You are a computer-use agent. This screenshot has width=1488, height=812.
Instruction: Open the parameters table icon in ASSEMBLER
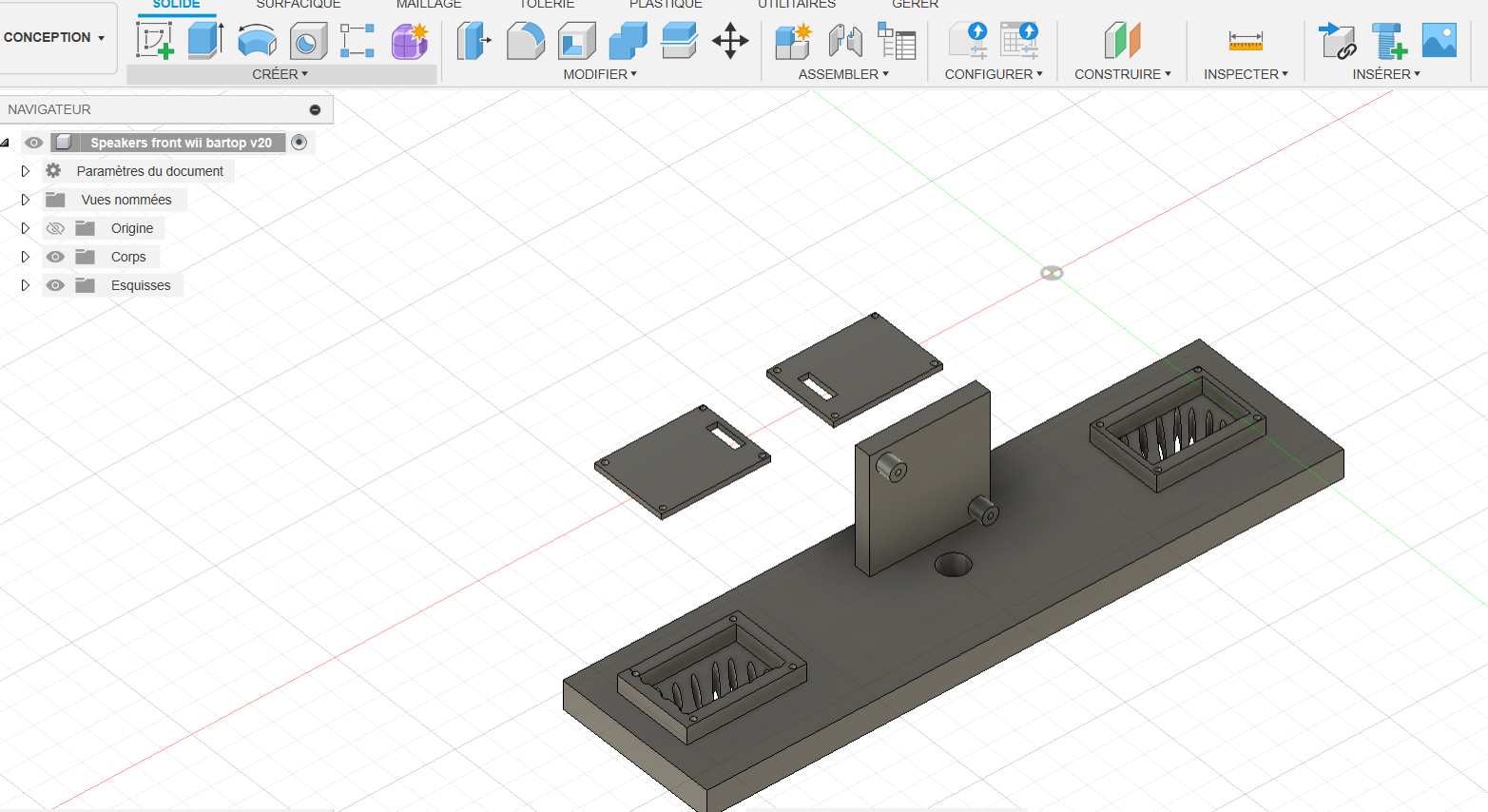click(x=897, y=41)
